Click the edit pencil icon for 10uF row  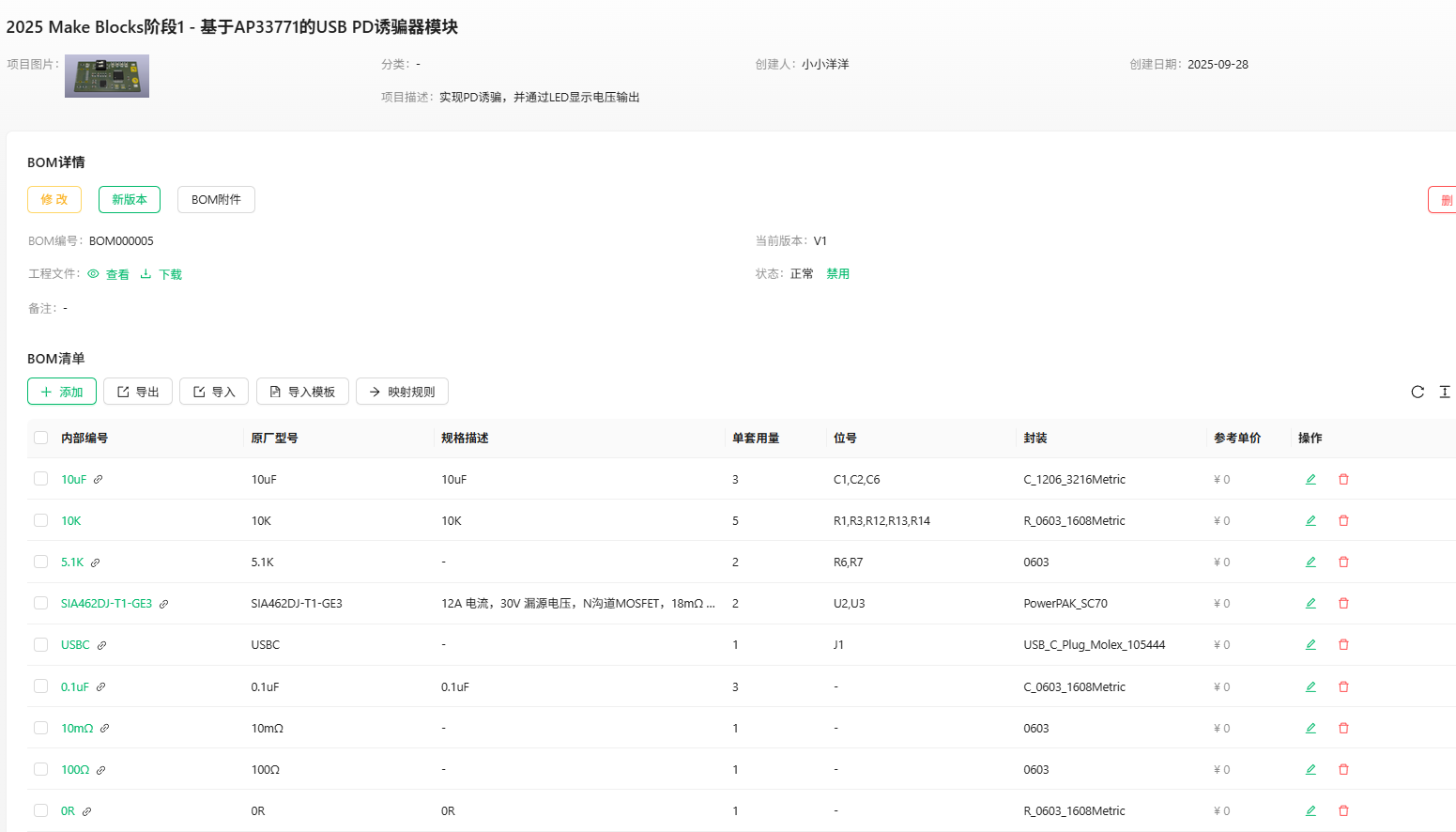pyautogui.click(x=1310, y=479)
